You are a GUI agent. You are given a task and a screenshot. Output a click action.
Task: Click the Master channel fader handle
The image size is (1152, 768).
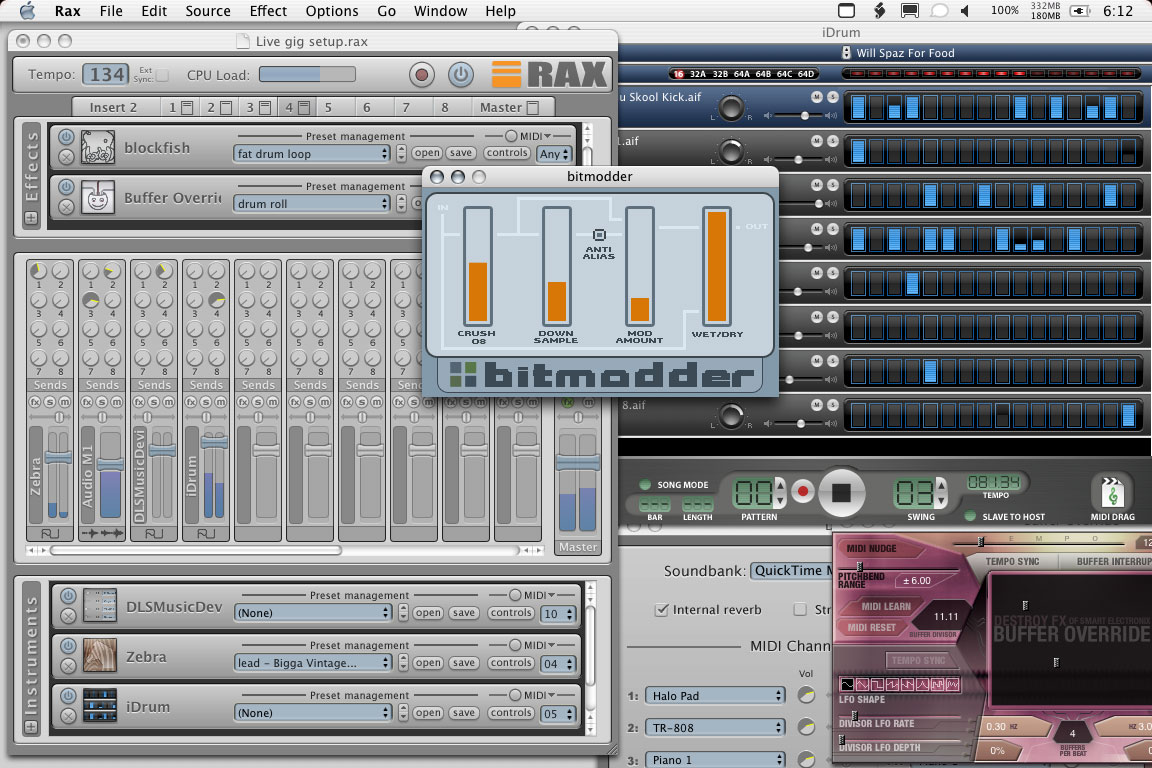click(578, 462)
